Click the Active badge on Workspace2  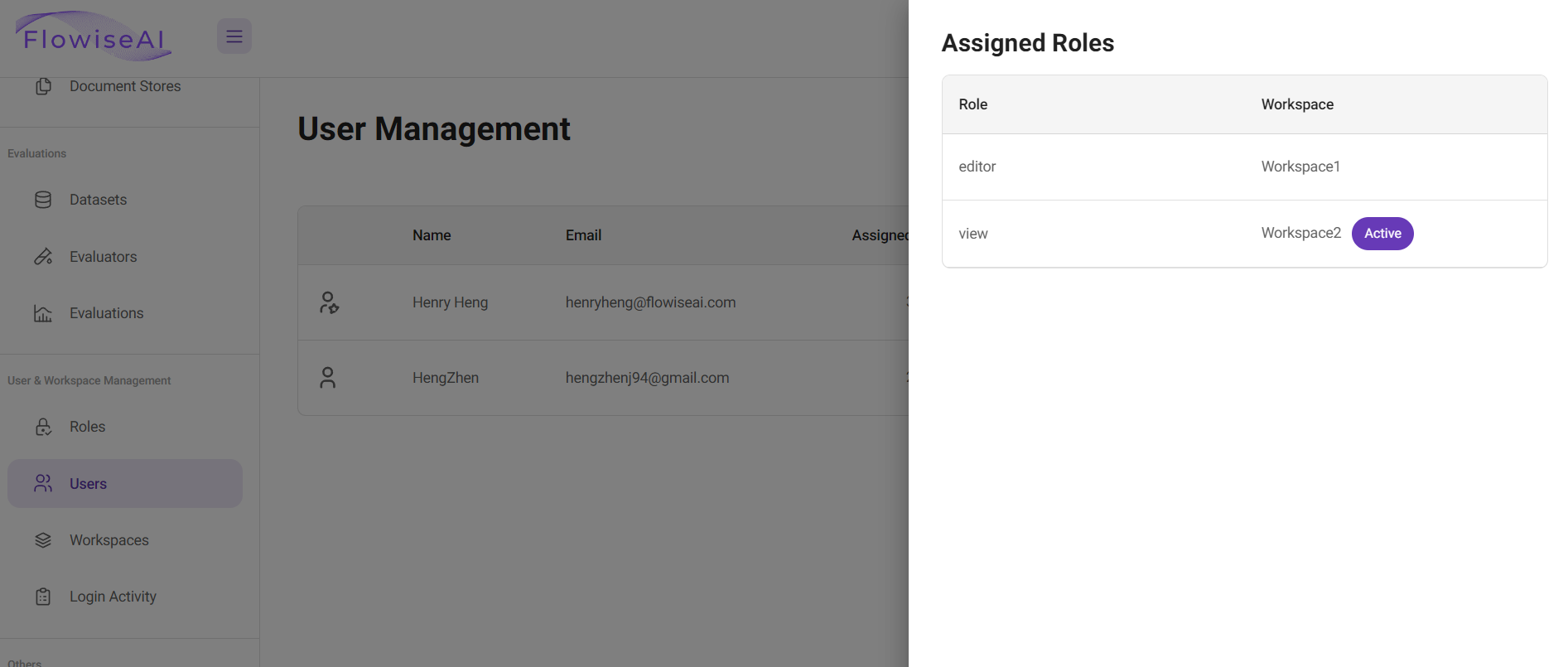pos(1382,234)
